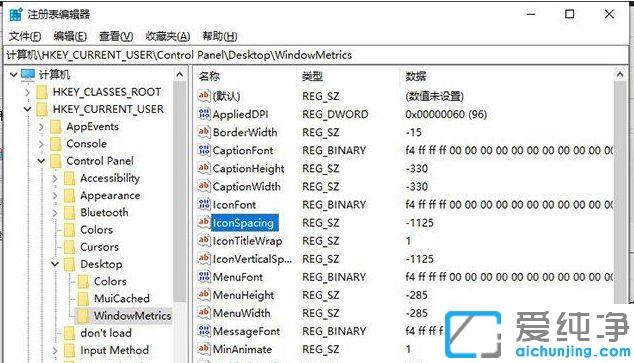Expand the Appearance key
Image resolution: width=634 pixels, height=363 pixels.
coord(55,196)
